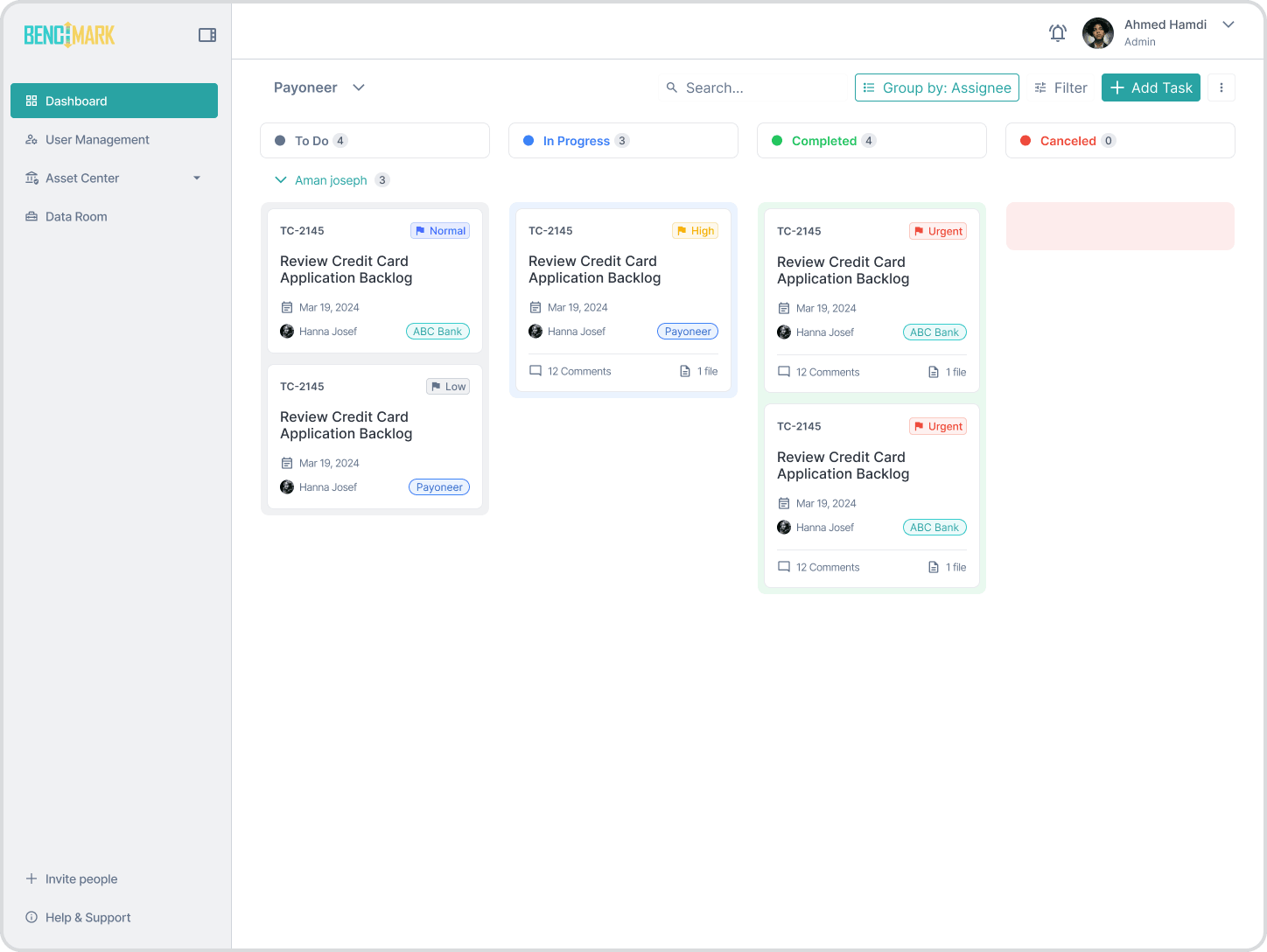Click Hanna Josef avatar on High card

point(535,332)
